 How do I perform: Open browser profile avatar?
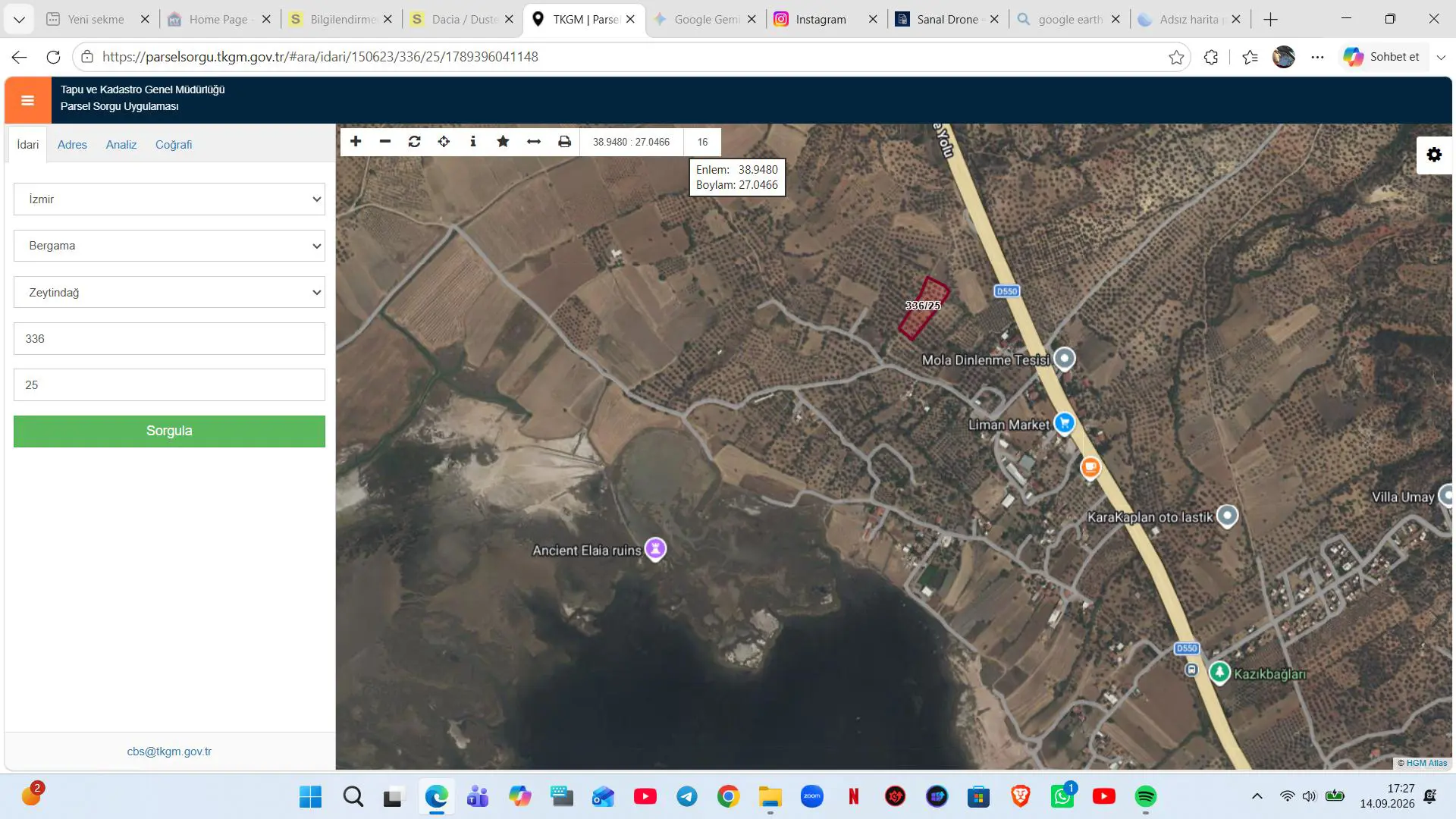1284,57
